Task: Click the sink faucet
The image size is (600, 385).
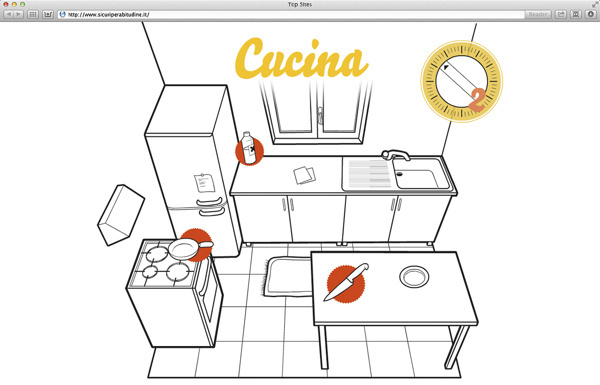Action: pos(395,155)
